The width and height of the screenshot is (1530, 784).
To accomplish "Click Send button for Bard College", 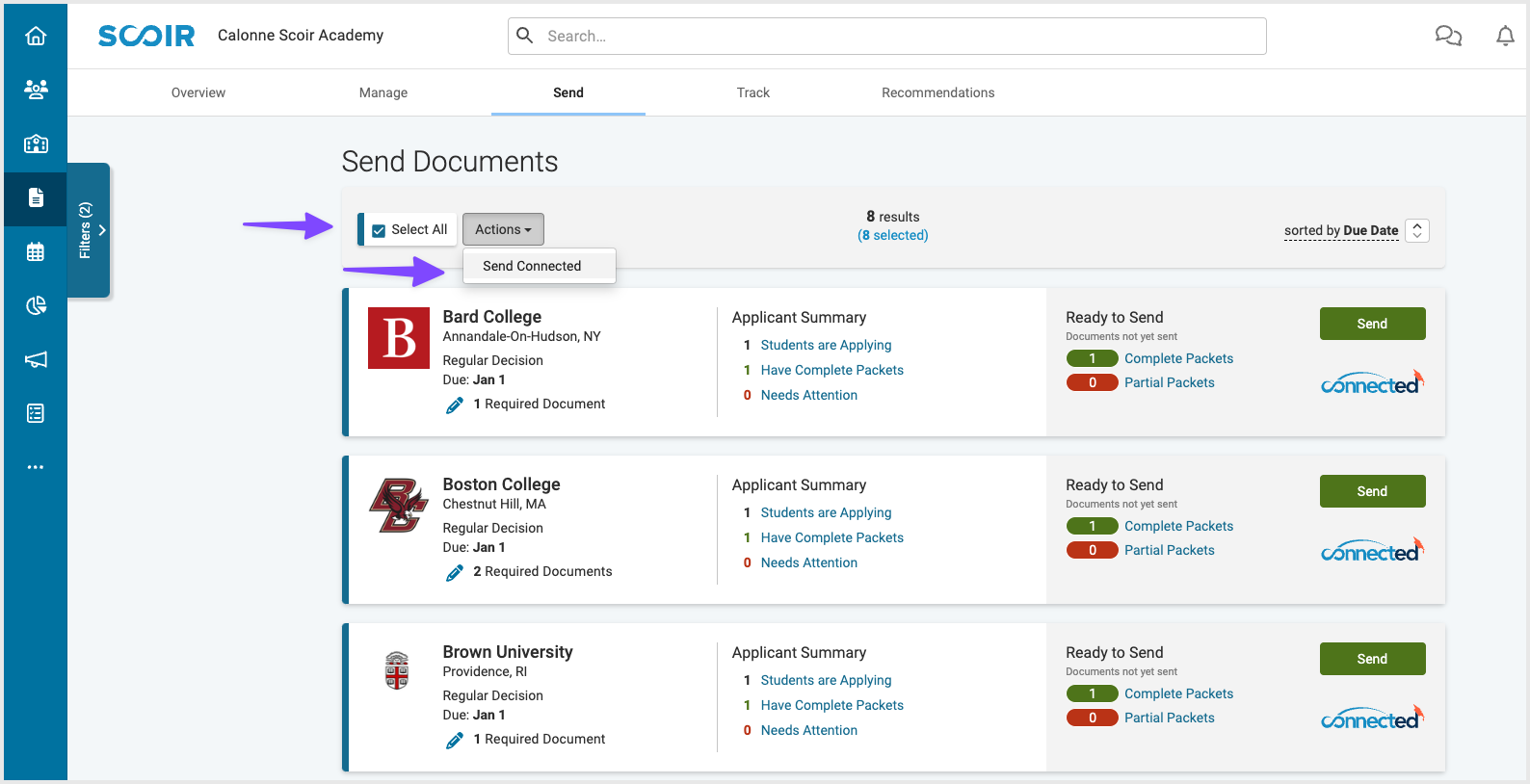I will 1372,324.
